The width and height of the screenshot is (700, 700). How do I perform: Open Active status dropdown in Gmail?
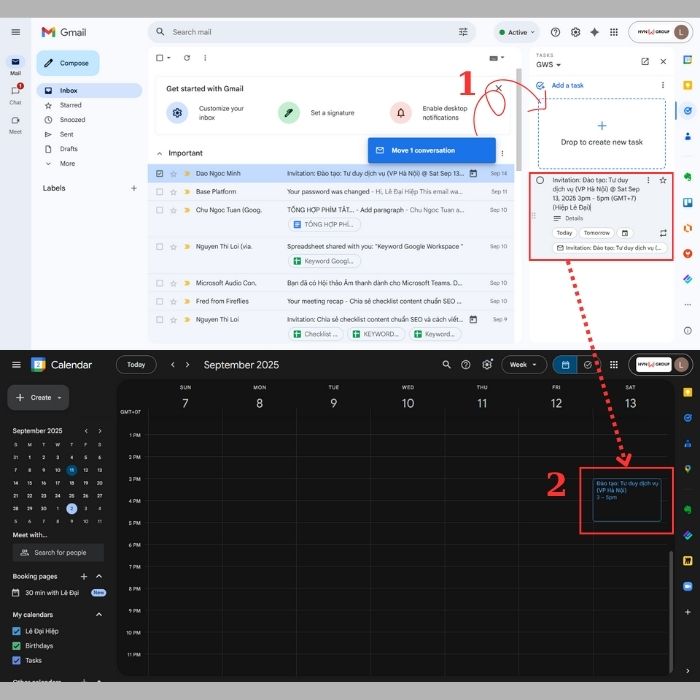tap(517, 32)
